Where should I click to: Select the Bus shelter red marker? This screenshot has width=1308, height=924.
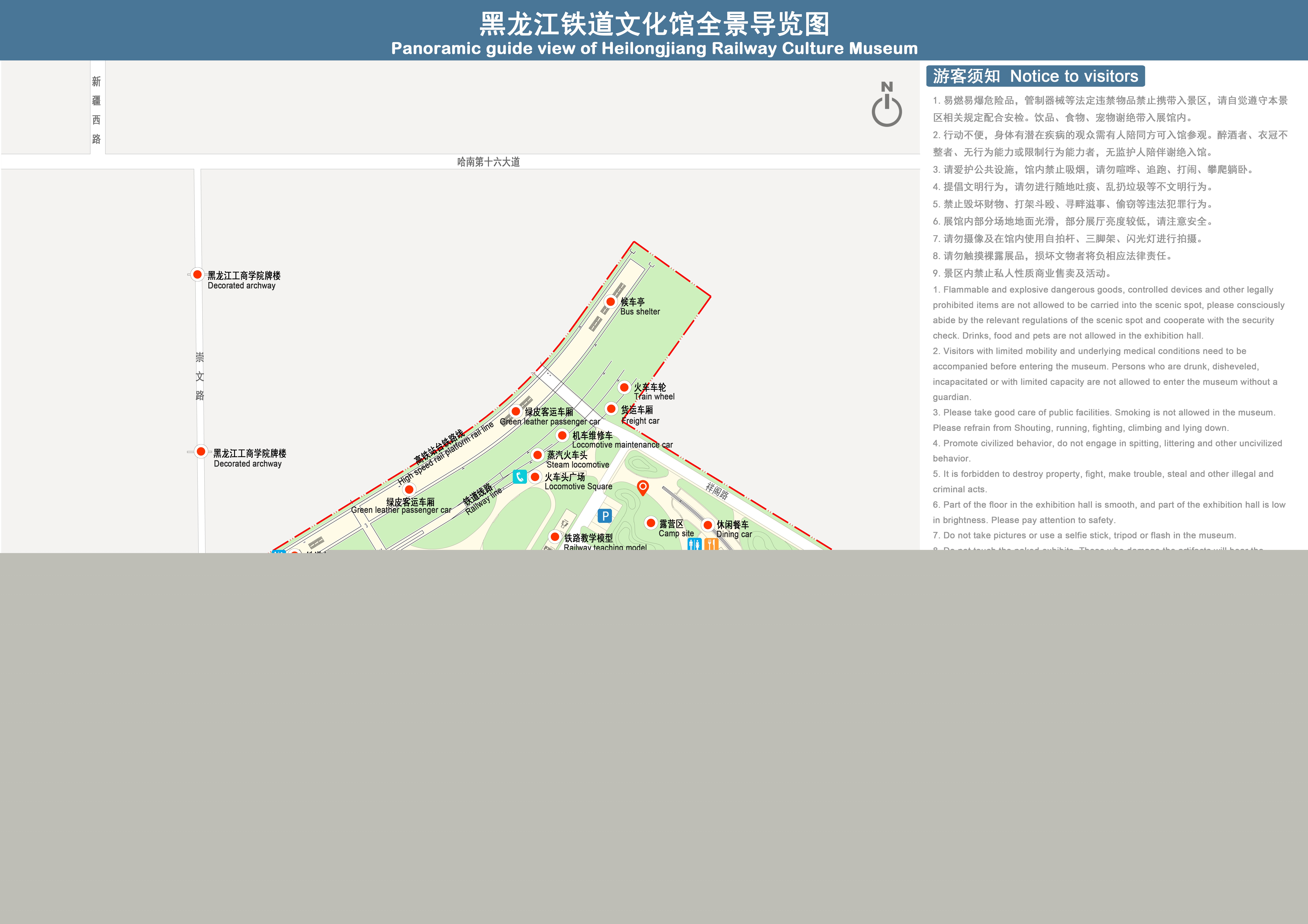[x=611, y=302]
